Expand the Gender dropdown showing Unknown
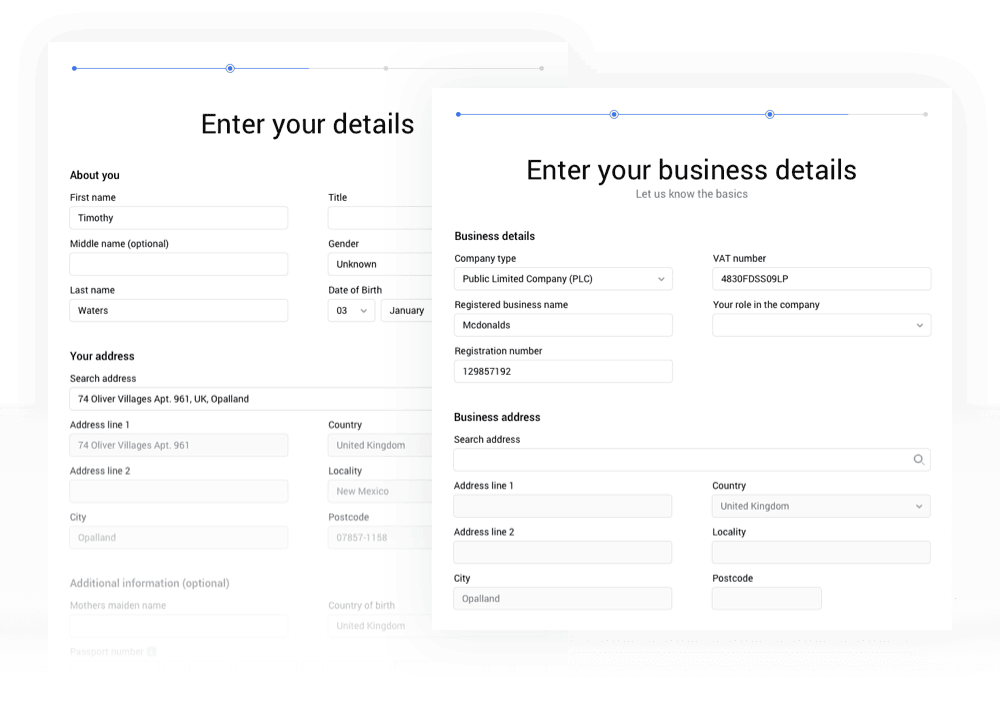 point(380,264)
